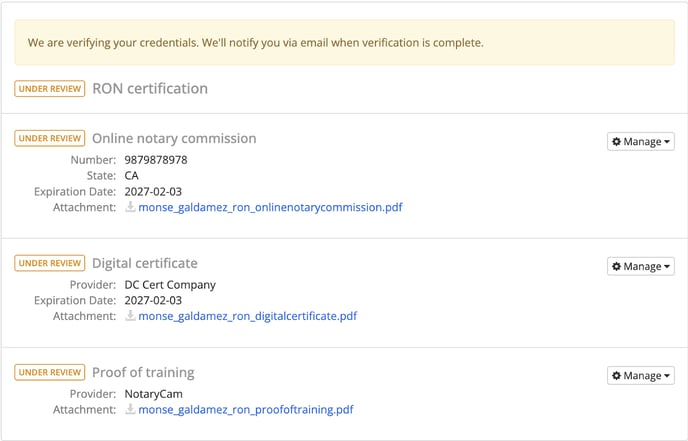Open monse_galdamez_ron_digitalcertificate.pdf link
This screenshot has height=441, width=688.
click(247, 316)
